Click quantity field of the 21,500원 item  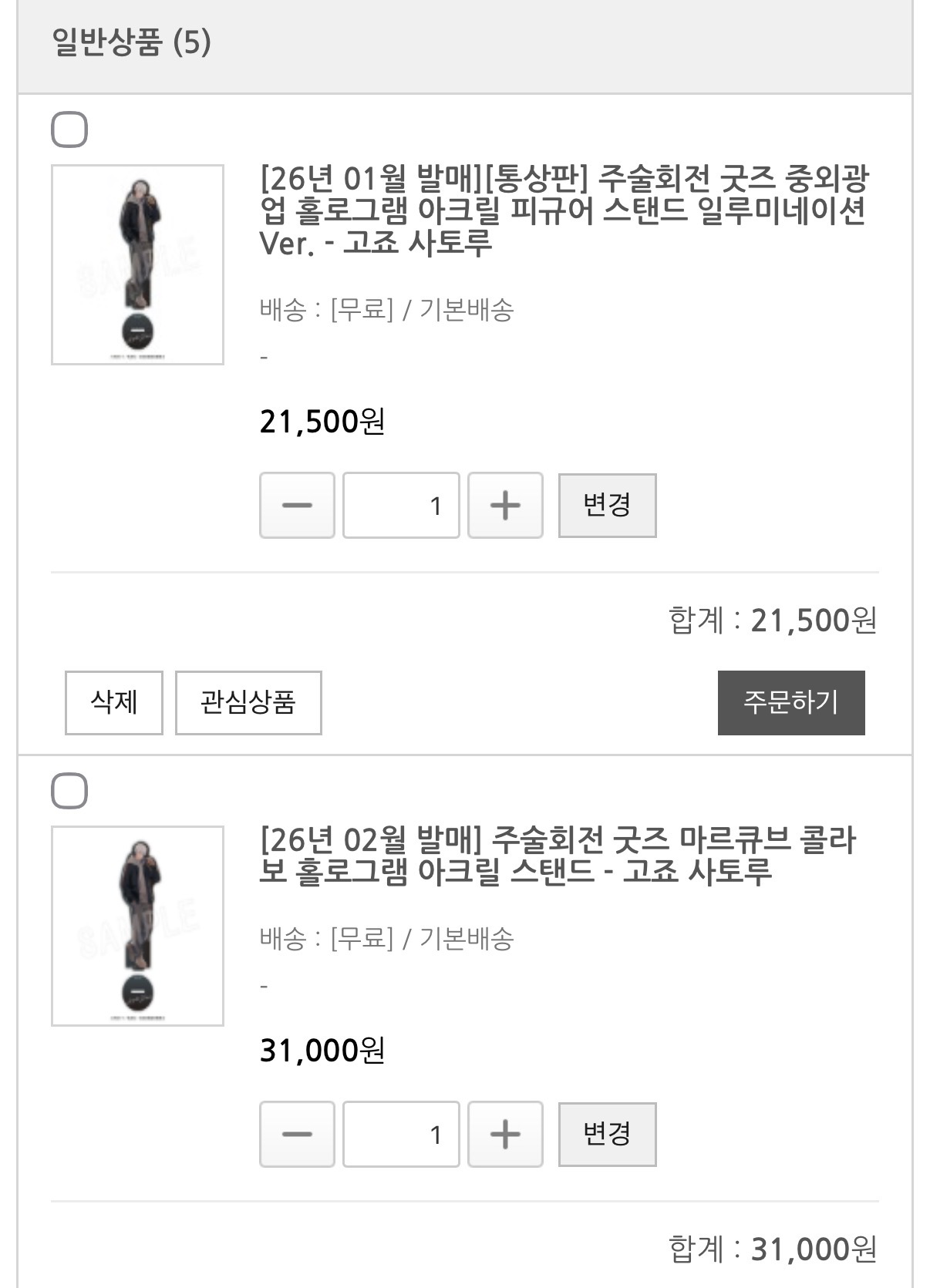click(x=401, y=506)
